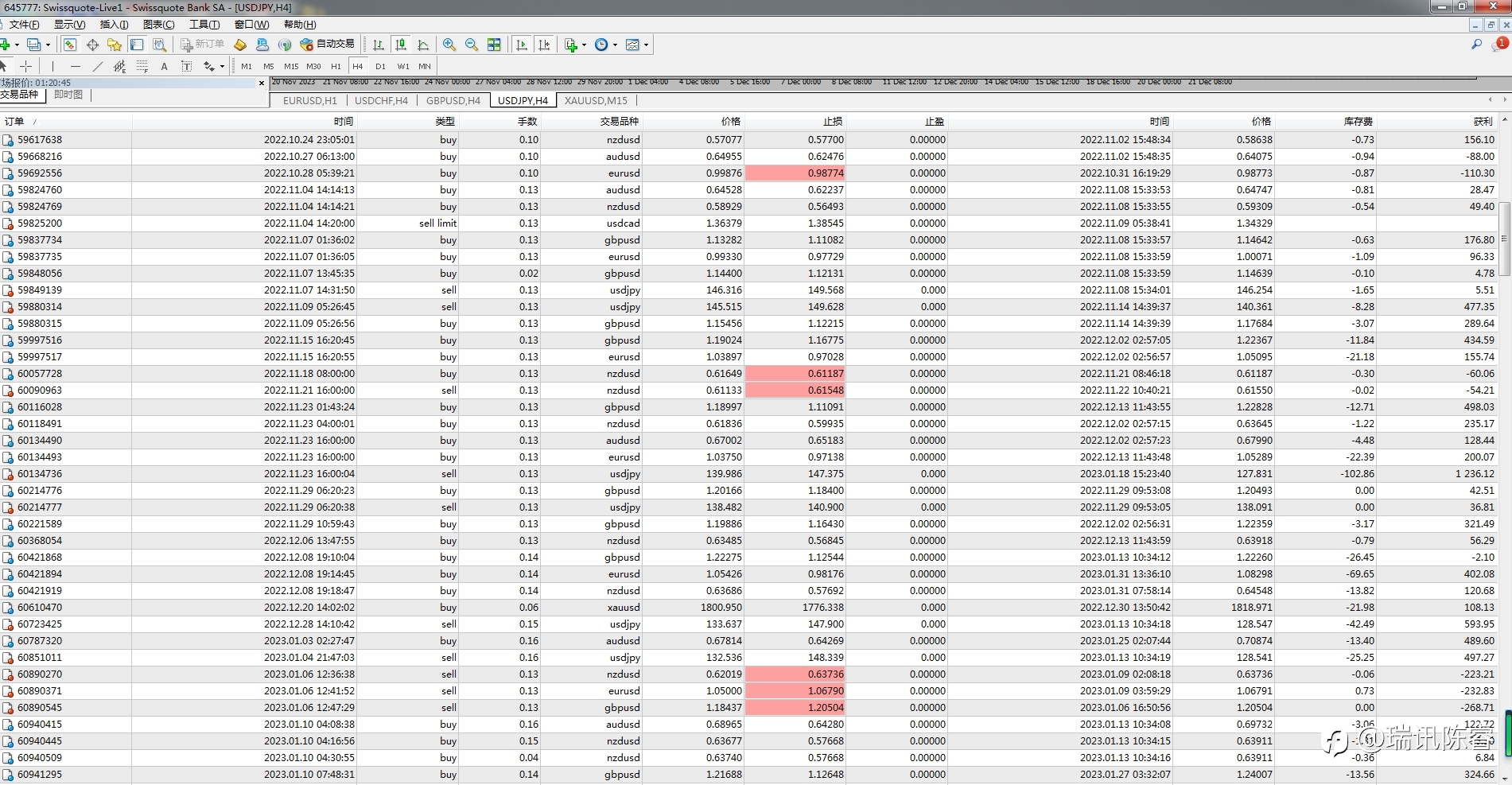Zoom in on the chart
Screen dimensions: 1512x785
click(449, 45)
